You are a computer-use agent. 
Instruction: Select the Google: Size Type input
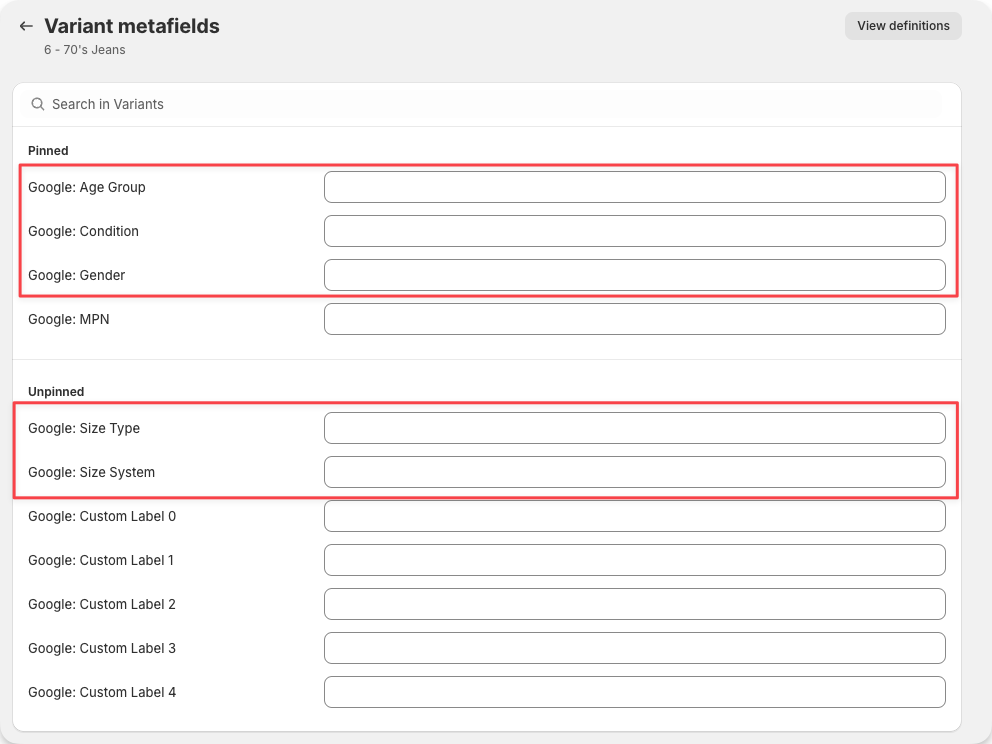click(x=634, y=428)
